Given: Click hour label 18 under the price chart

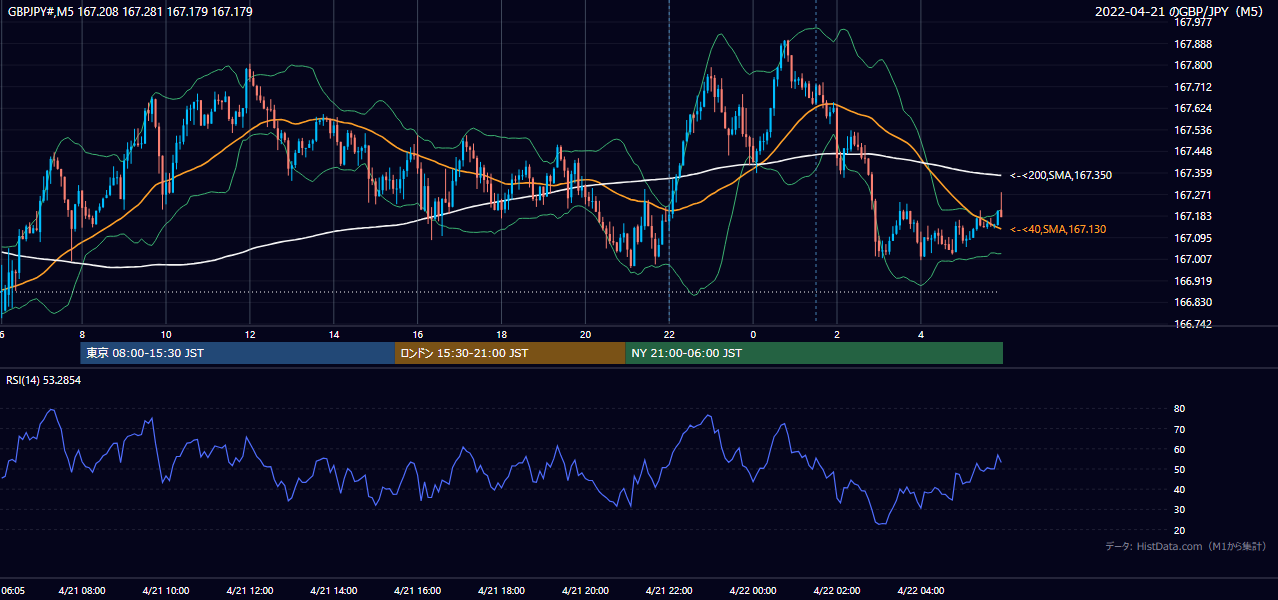Looking at the screenshot, I should pos(502,335).
